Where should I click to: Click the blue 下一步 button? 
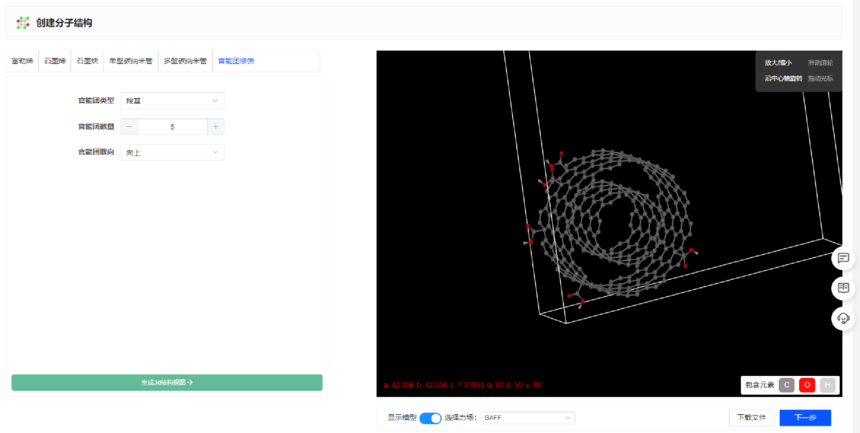(805, 418)
